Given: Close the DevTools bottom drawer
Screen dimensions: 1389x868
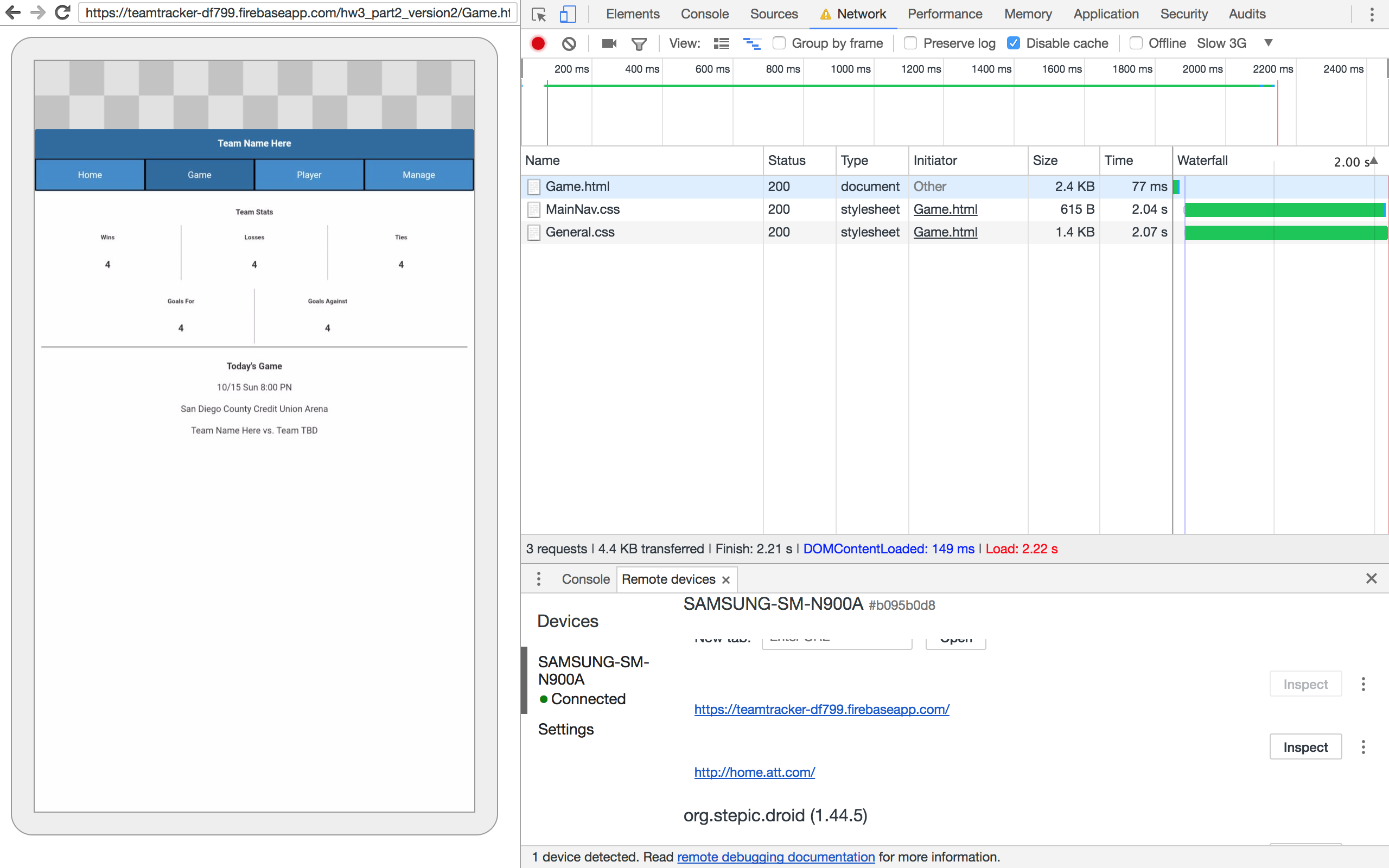Looking at the screenshot, I should point(1371,578).
